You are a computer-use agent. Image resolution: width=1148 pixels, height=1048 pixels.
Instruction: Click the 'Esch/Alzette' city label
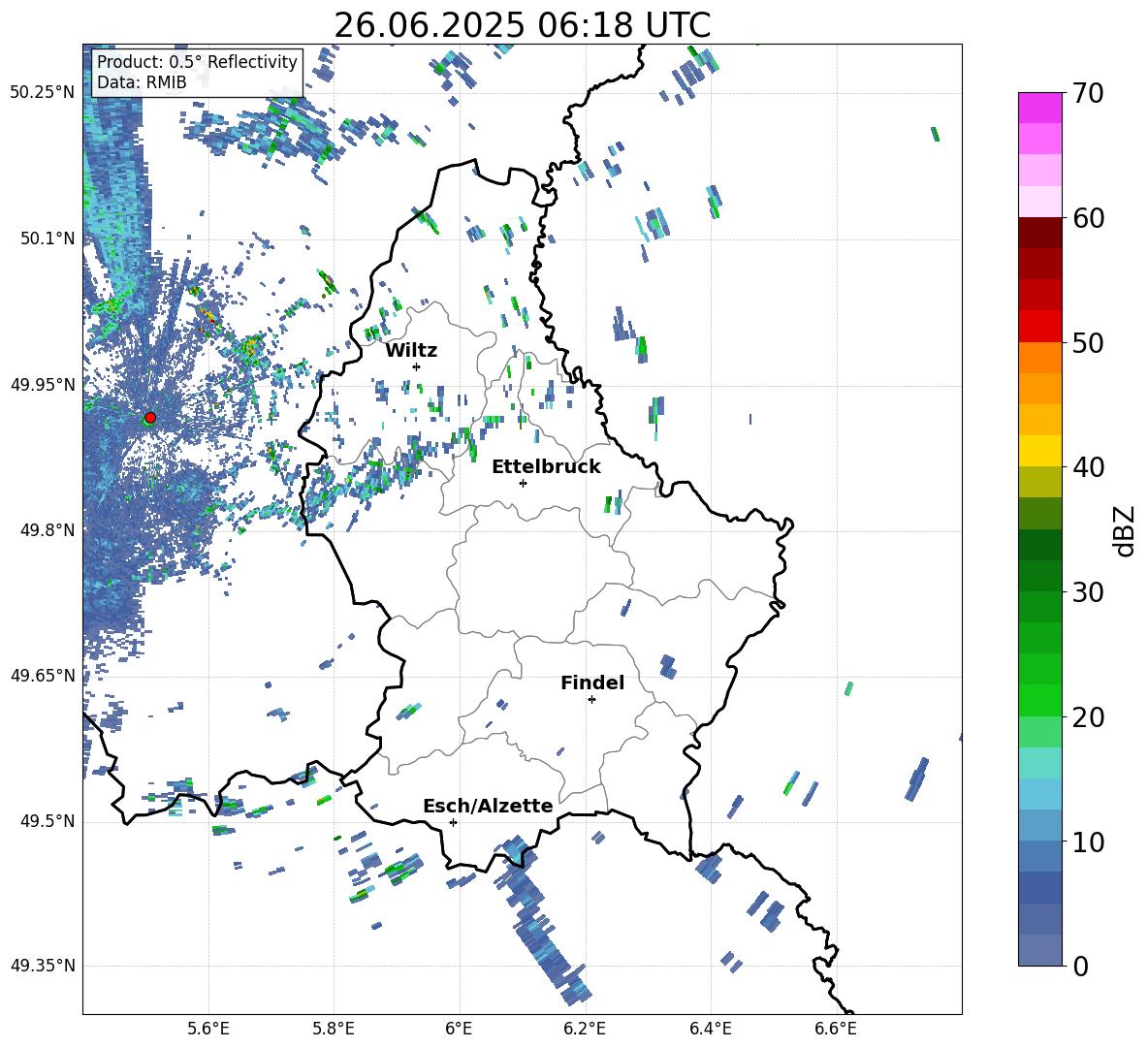pyautogui.click(x=488, y=806)
